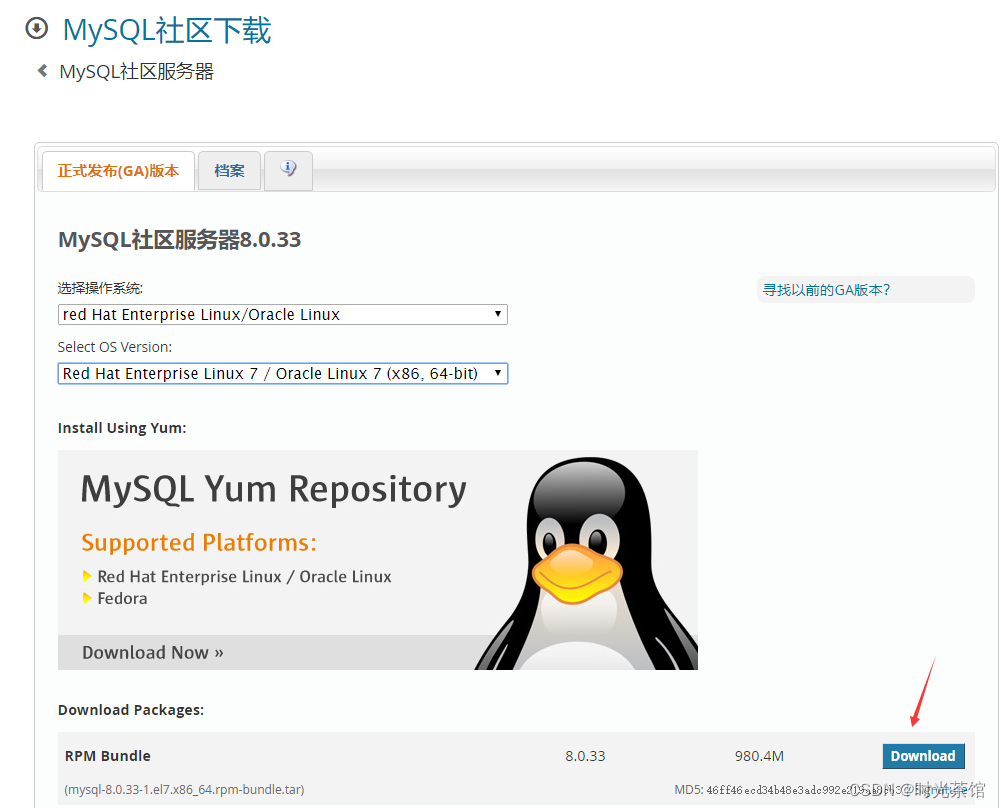Screen dimensions: 1001x808
Task: Click the Supported Platforms: heading
Action: (199, 543)
